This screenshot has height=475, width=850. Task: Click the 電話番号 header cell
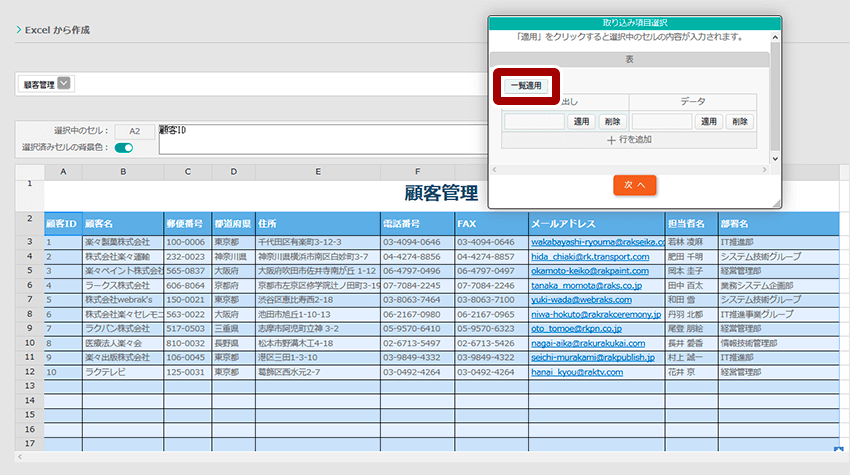pyautogui.click(x=417, y=223)
